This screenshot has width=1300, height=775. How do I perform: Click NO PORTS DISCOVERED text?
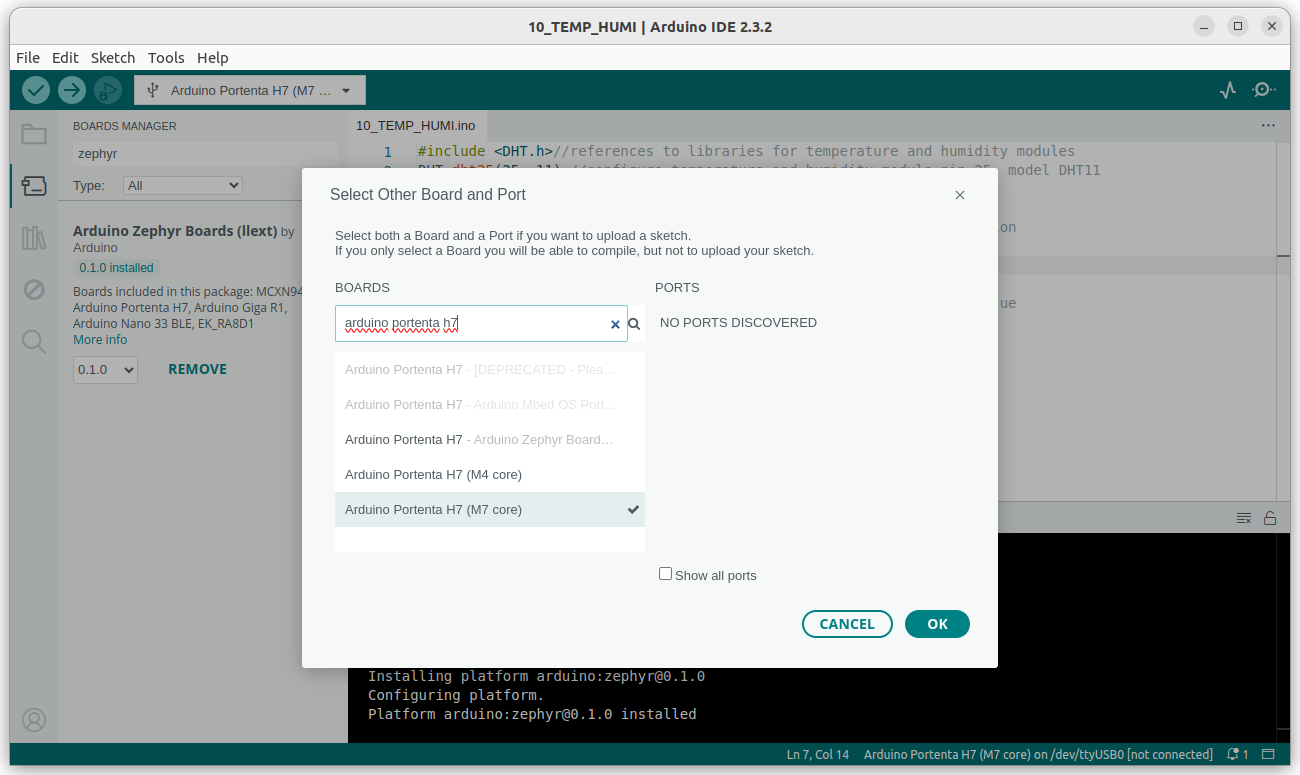click(738, 323)
